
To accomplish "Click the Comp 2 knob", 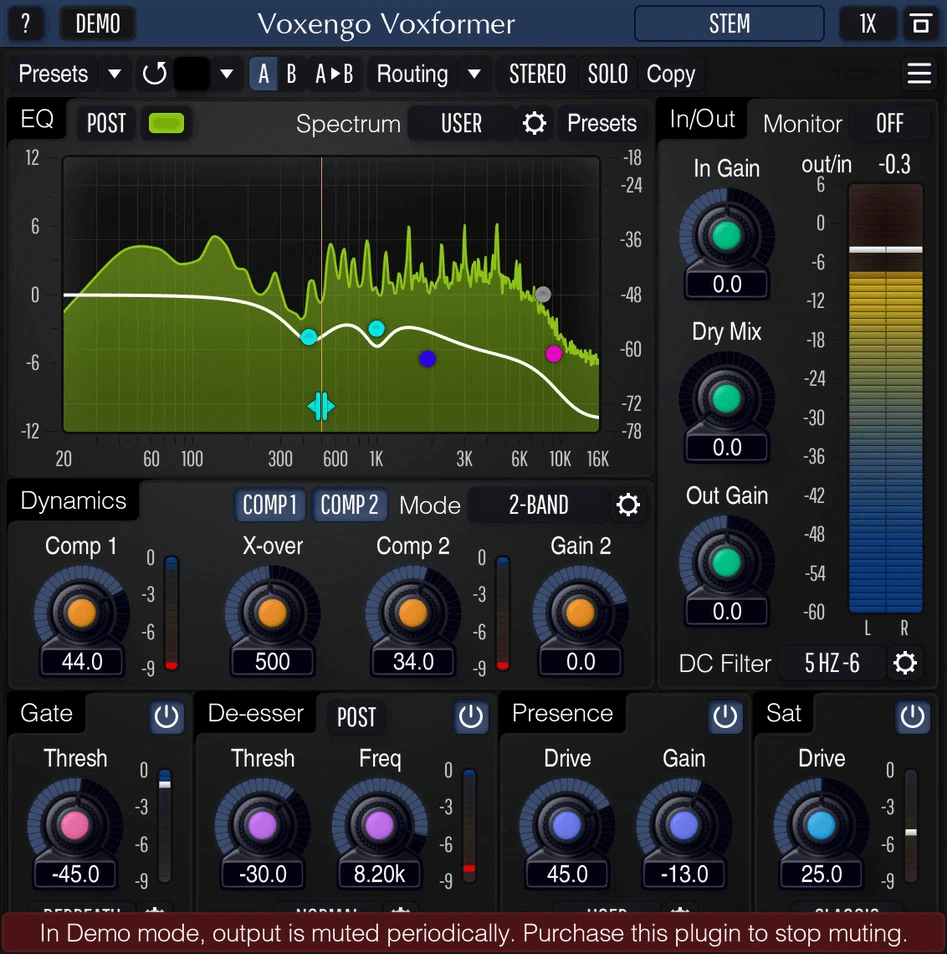I will click(x=413, y=613).
